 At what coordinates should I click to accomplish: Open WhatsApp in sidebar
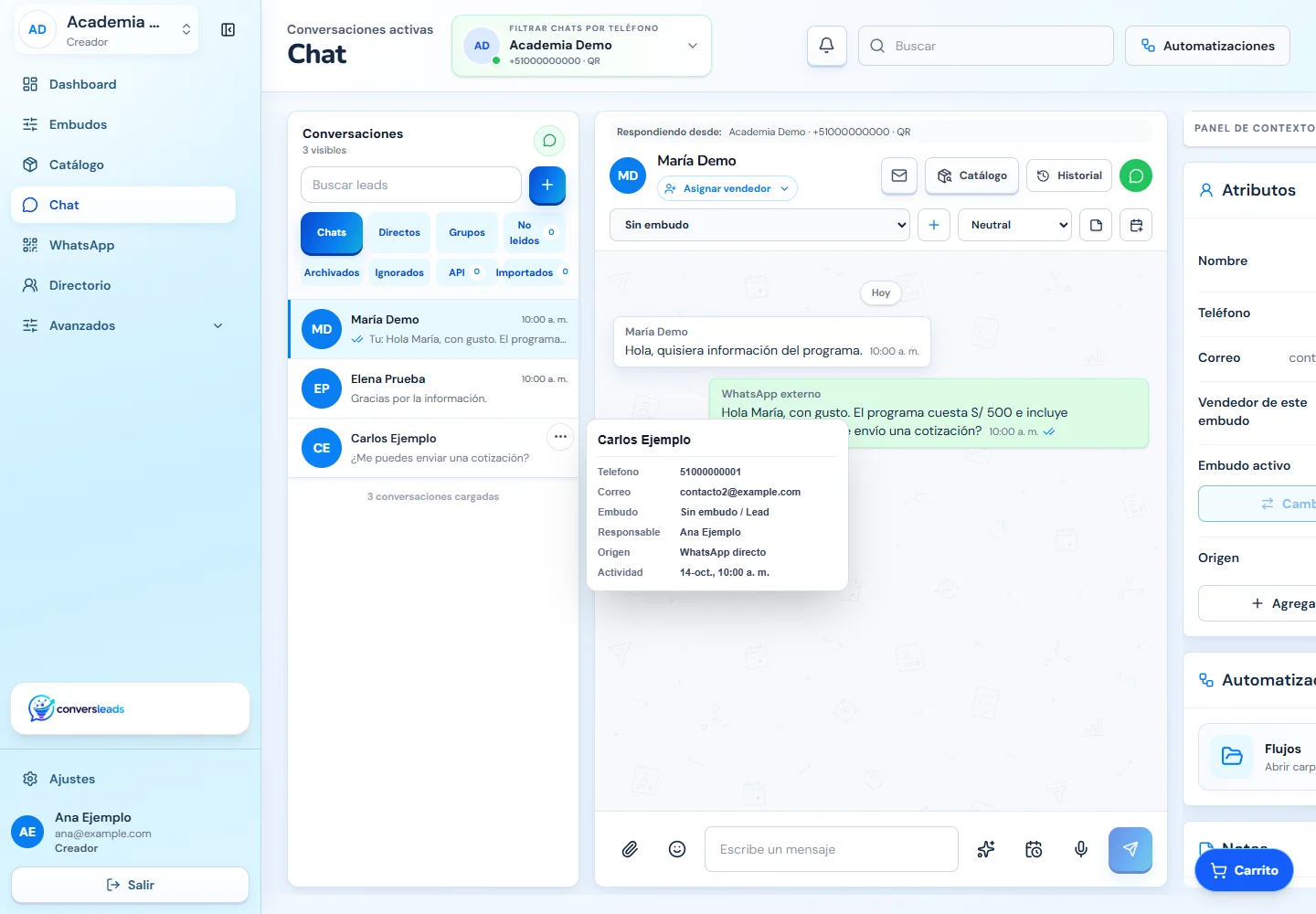123,245
